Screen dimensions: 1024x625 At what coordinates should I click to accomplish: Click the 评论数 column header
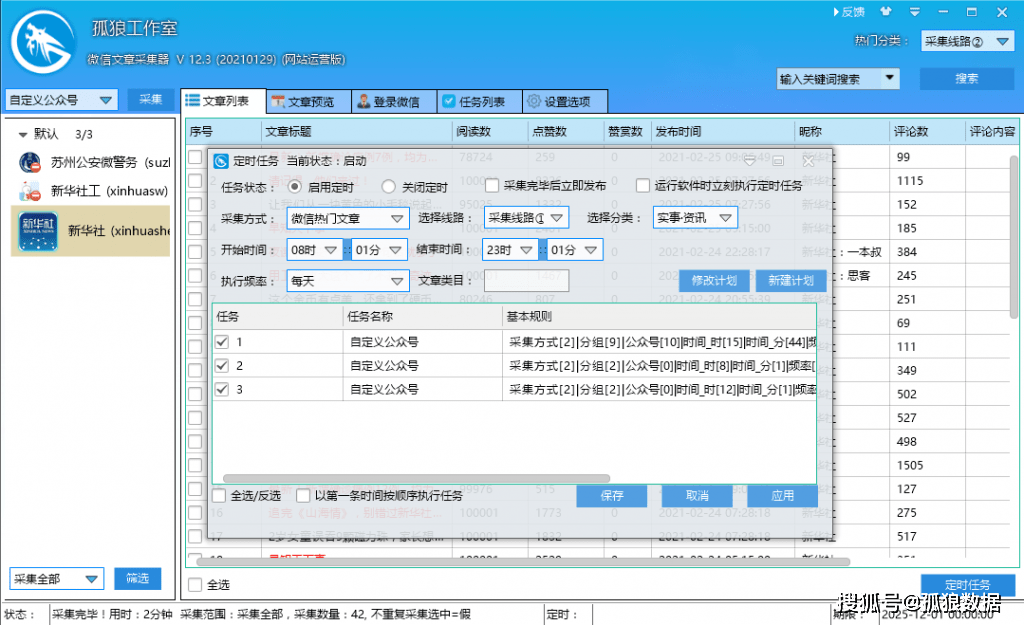(x=927, y=131)
